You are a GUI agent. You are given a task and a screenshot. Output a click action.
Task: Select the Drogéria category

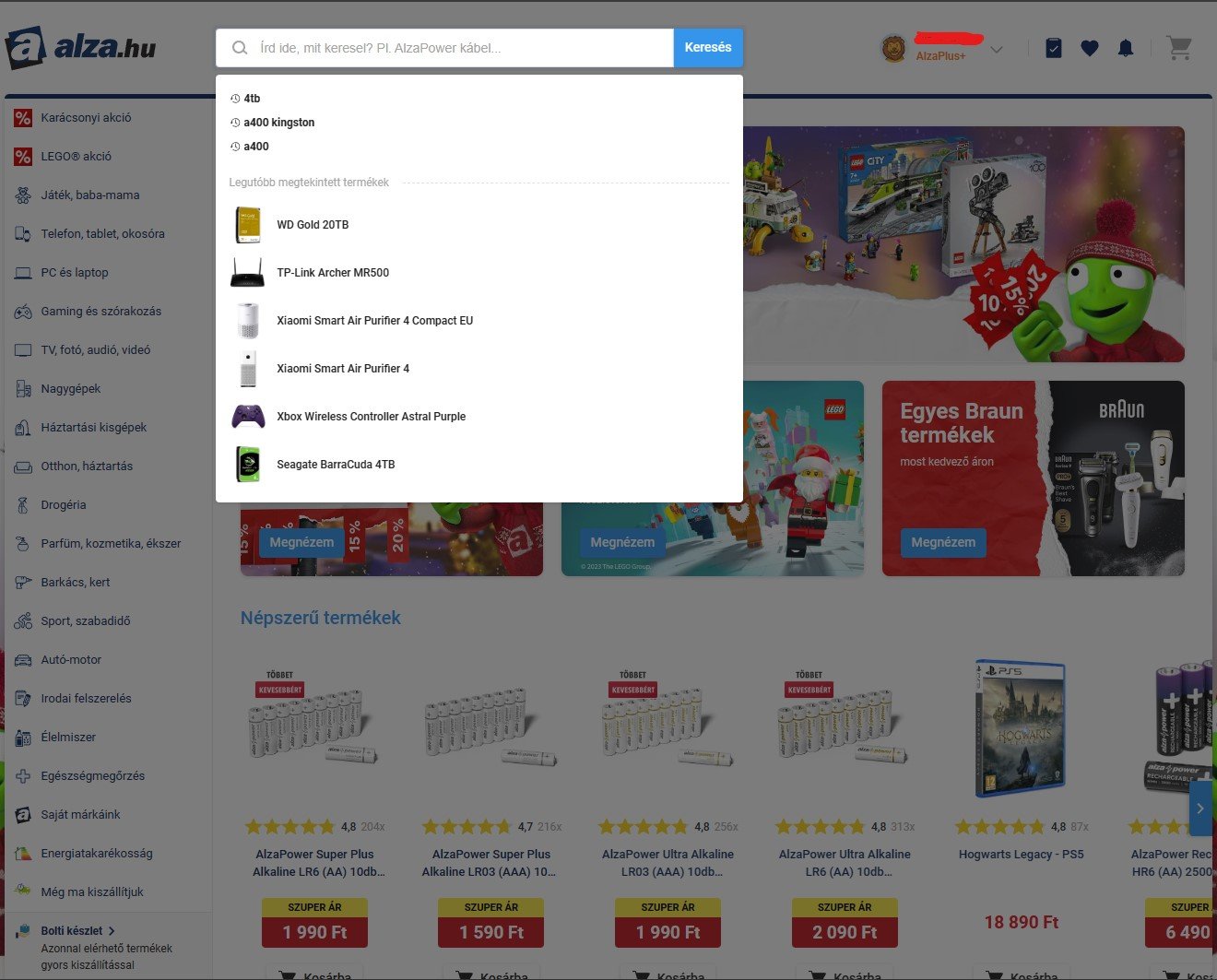tap(64, 505)
